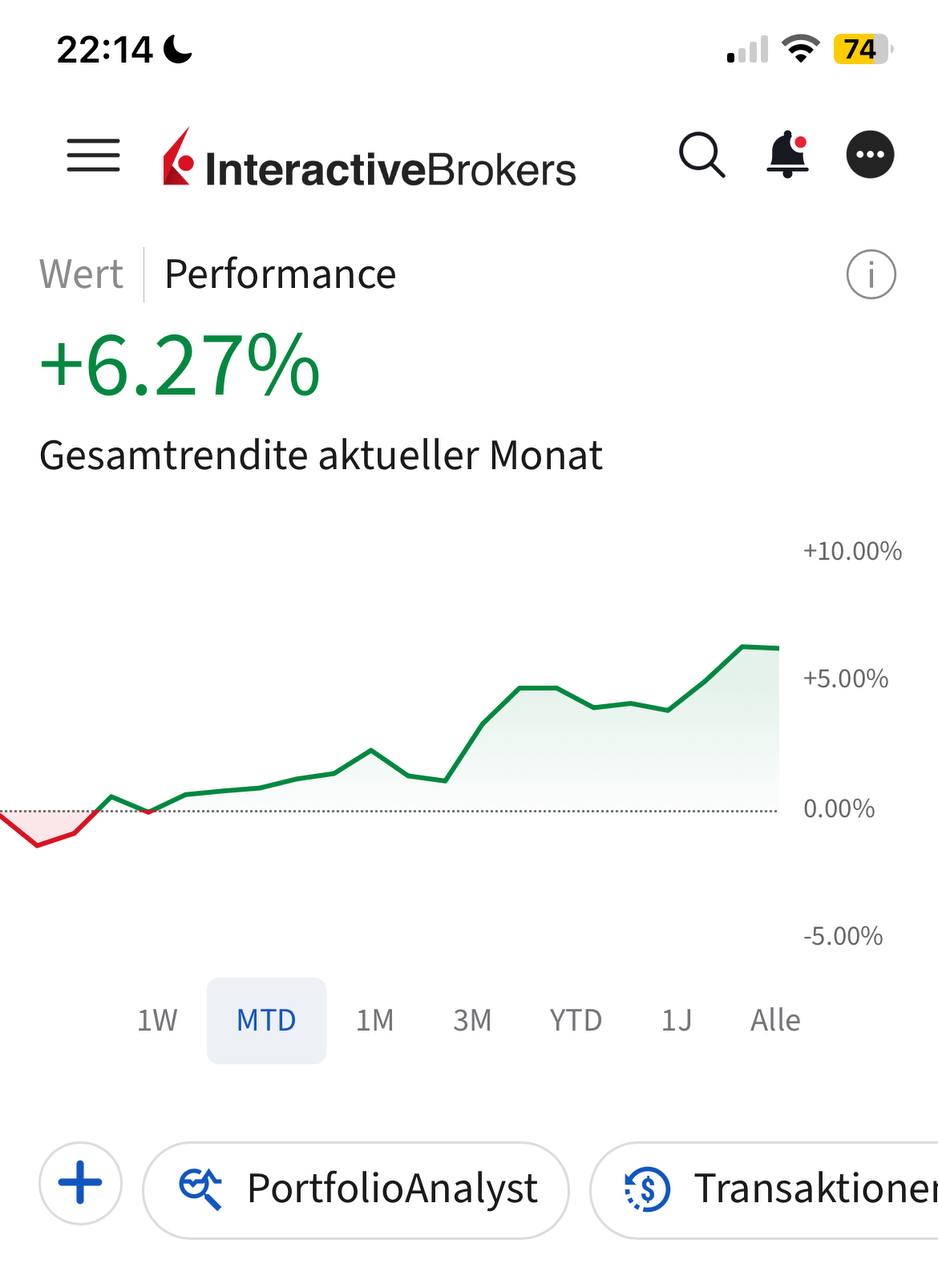Tap the +6.27% total return value

(180, 367)
